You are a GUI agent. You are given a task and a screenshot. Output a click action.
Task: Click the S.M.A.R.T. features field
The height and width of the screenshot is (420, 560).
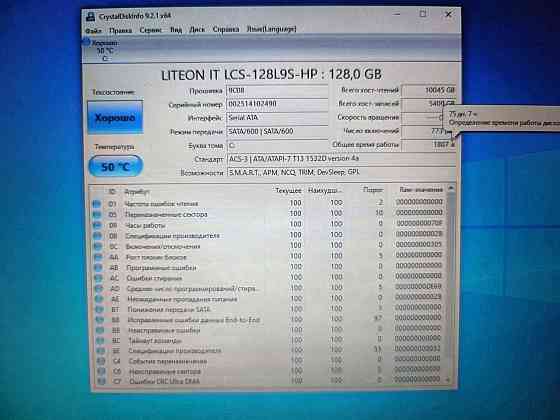click(x=341, y=172)
